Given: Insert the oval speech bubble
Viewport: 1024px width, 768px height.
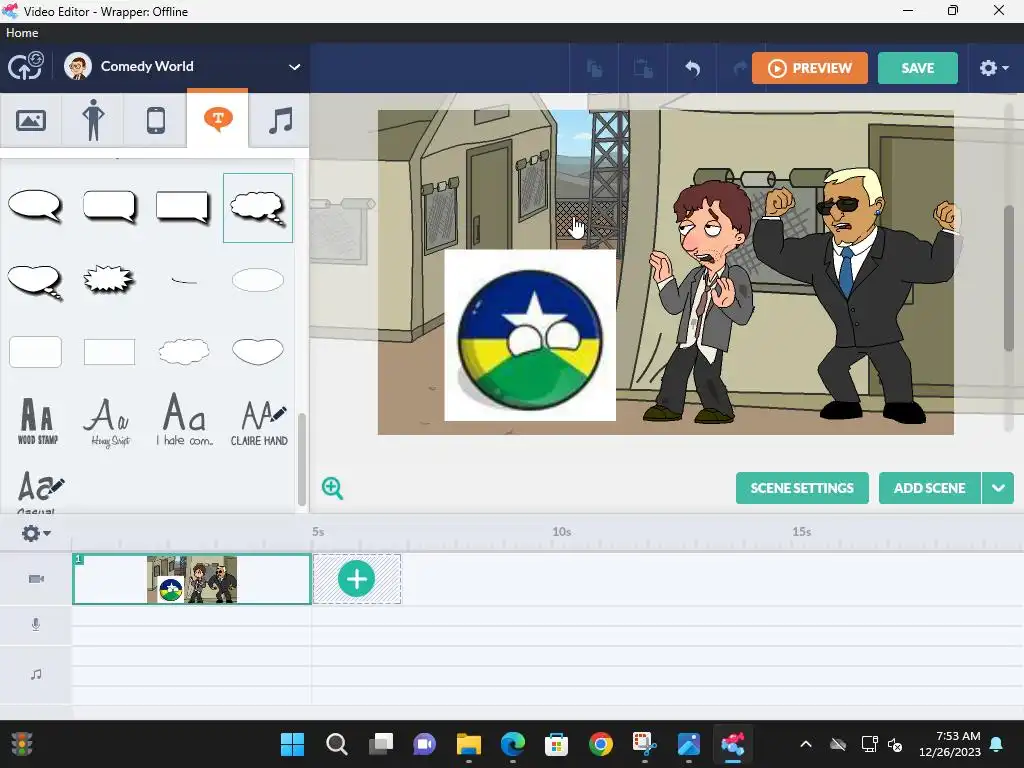Looking at the screenshot, I should coord(35,207).
